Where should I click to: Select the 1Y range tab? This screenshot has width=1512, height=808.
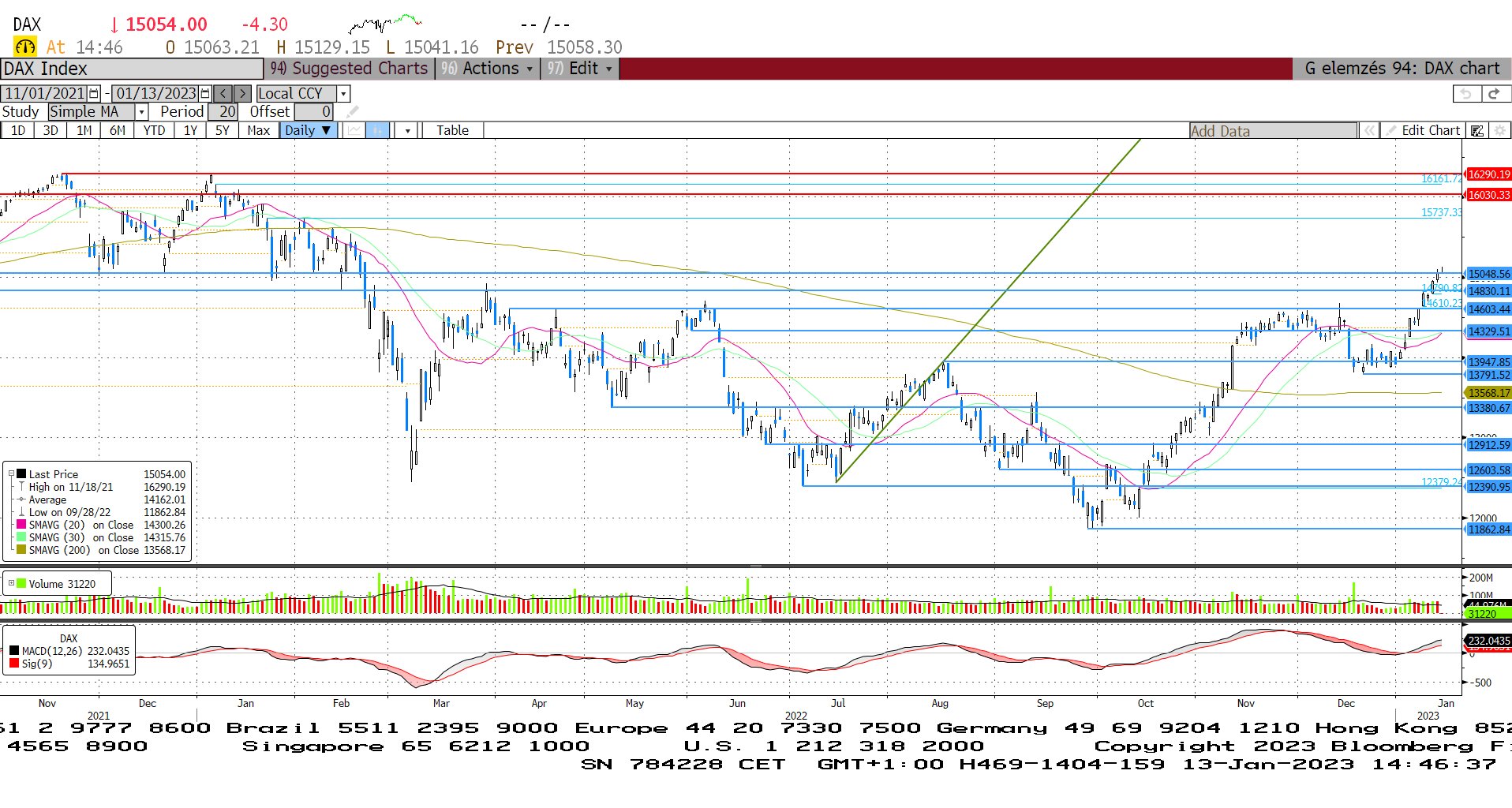[190, 130]
